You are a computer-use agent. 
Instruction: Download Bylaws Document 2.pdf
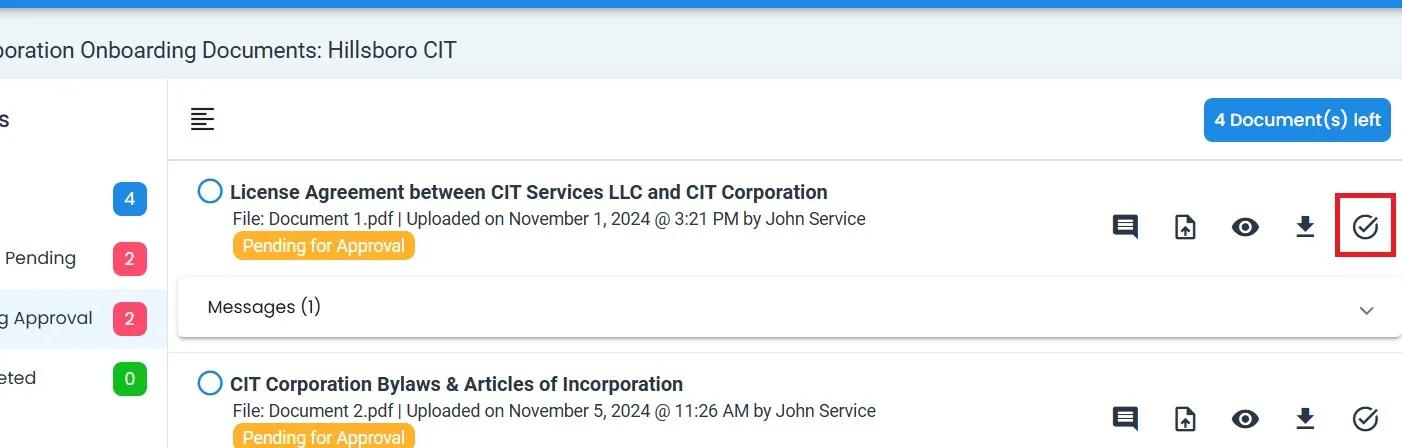point(1305,418)
